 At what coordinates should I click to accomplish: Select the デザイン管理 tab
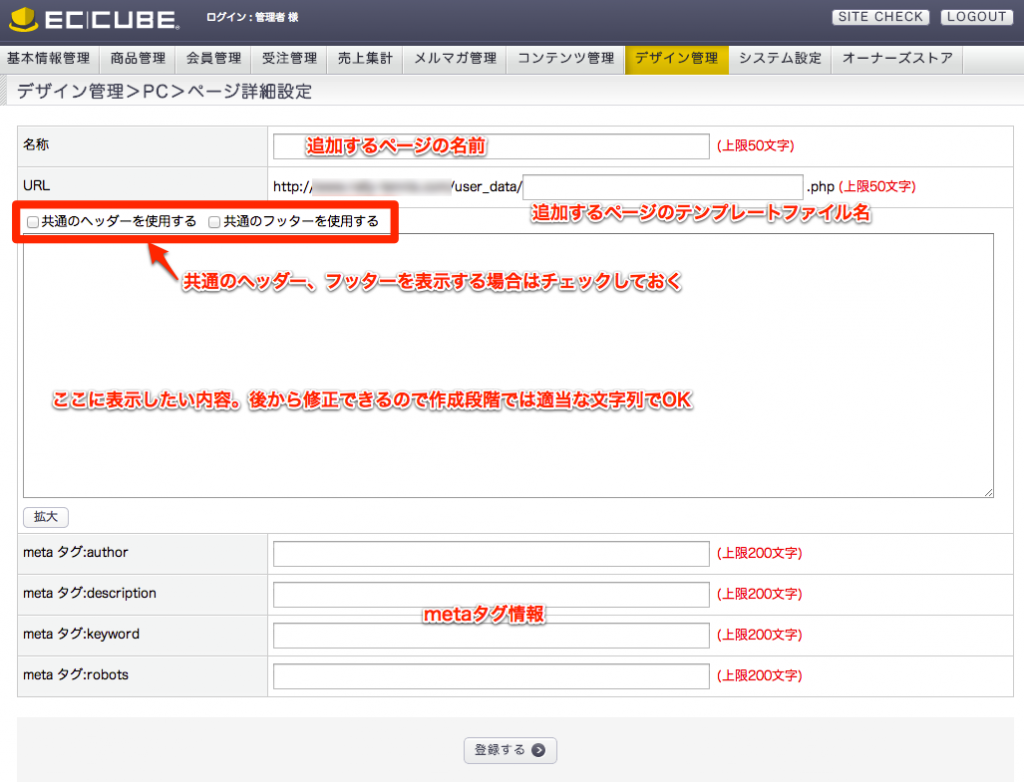[676, 59]
